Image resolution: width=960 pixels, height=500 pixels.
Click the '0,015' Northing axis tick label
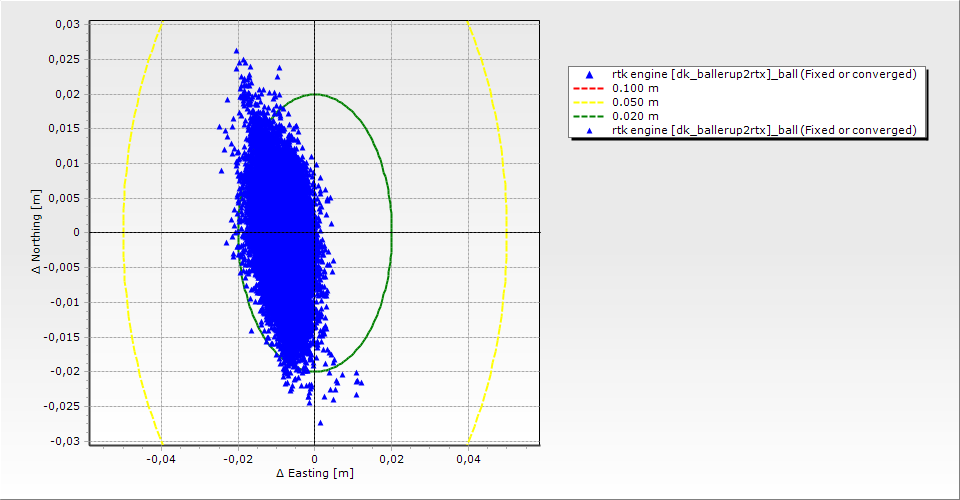pyautogui.click(x=64, y=129)
